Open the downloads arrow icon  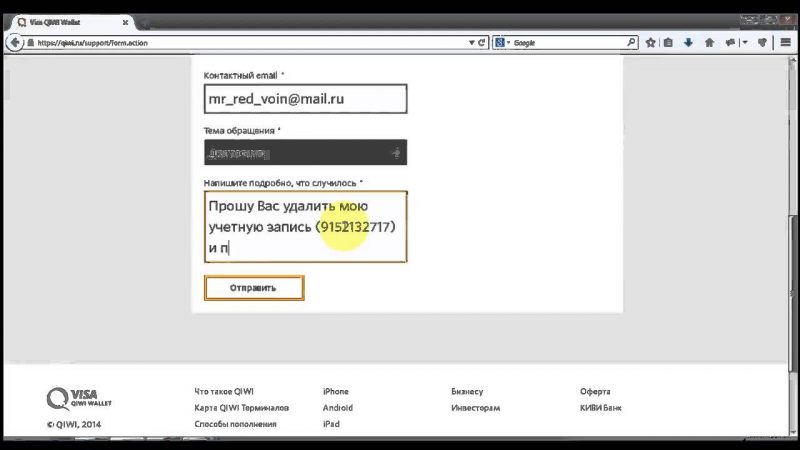(688, 43)
